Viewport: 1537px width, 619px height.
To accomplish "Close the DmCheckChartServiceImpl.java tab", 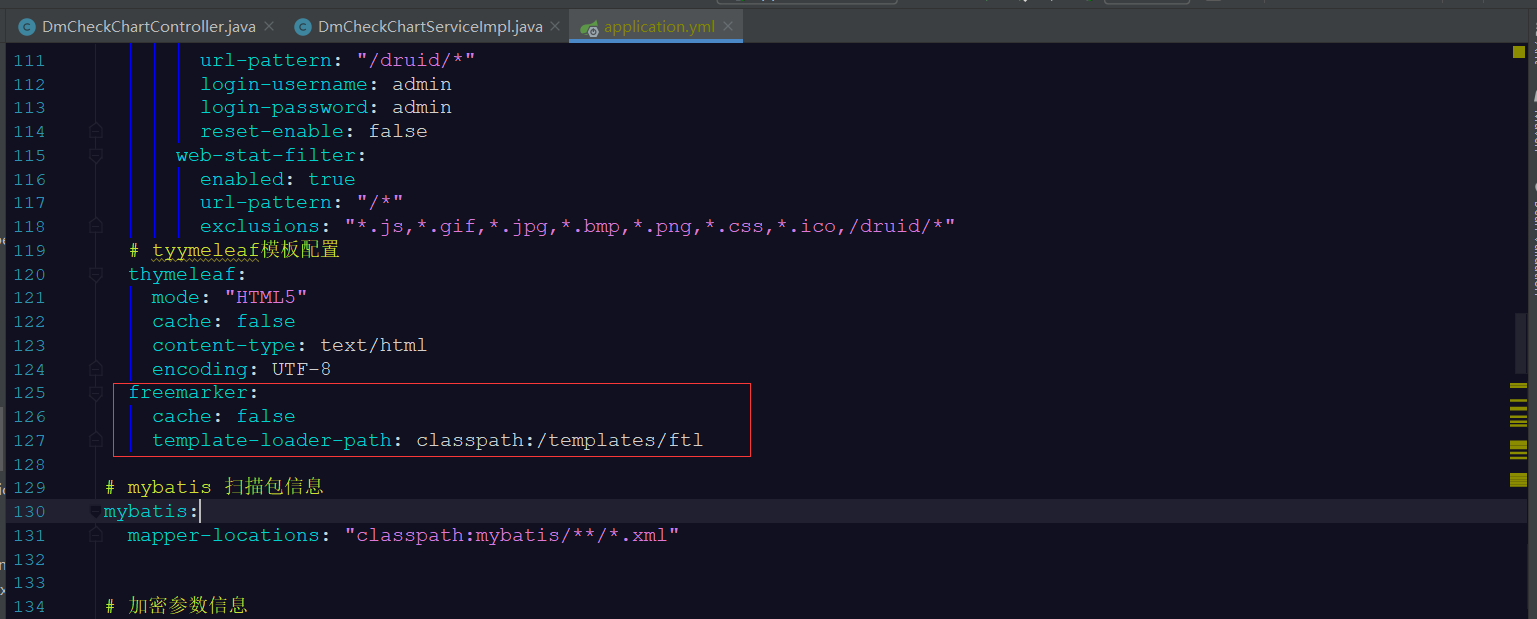I will click(x=555, y=26).
